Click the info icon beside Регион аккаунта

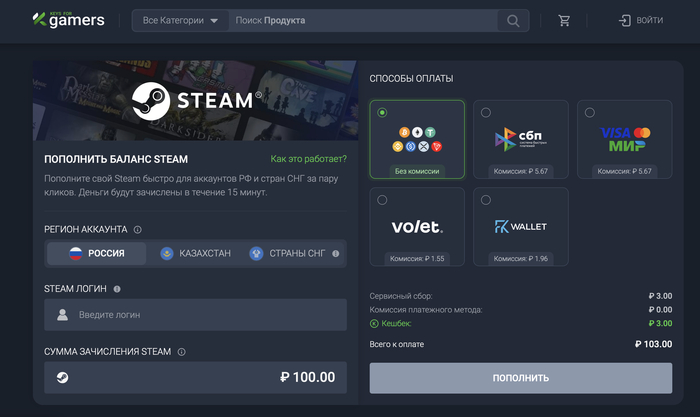(138, 229)
